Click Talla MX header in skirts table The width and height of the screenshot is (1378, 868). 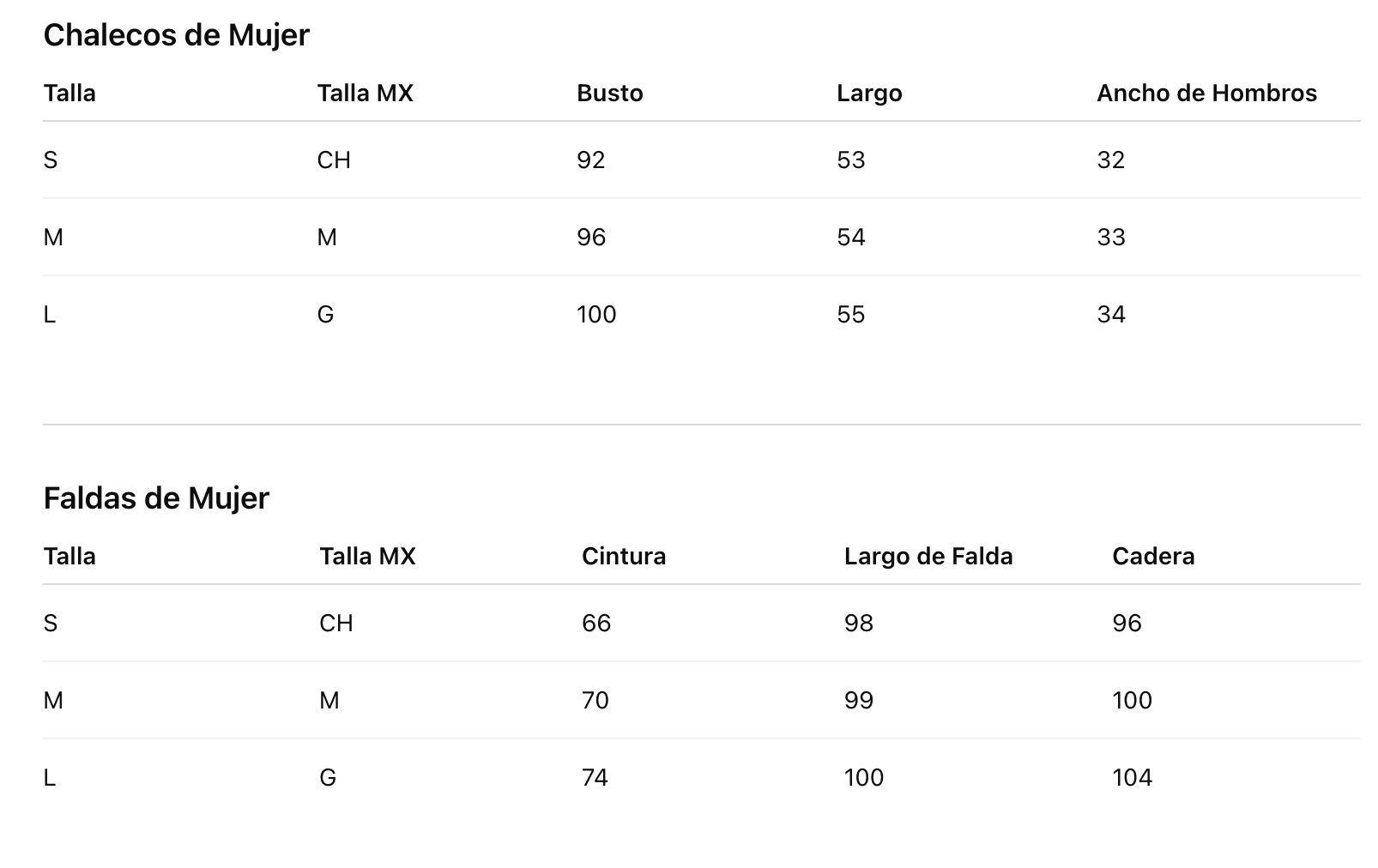click(367, 556)
